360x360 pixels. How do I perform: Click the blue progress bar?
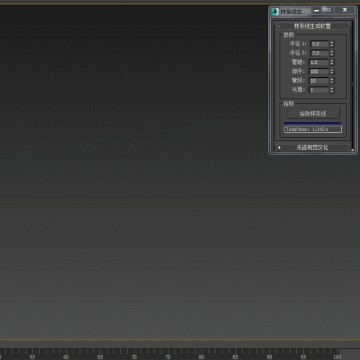(313, 123)
